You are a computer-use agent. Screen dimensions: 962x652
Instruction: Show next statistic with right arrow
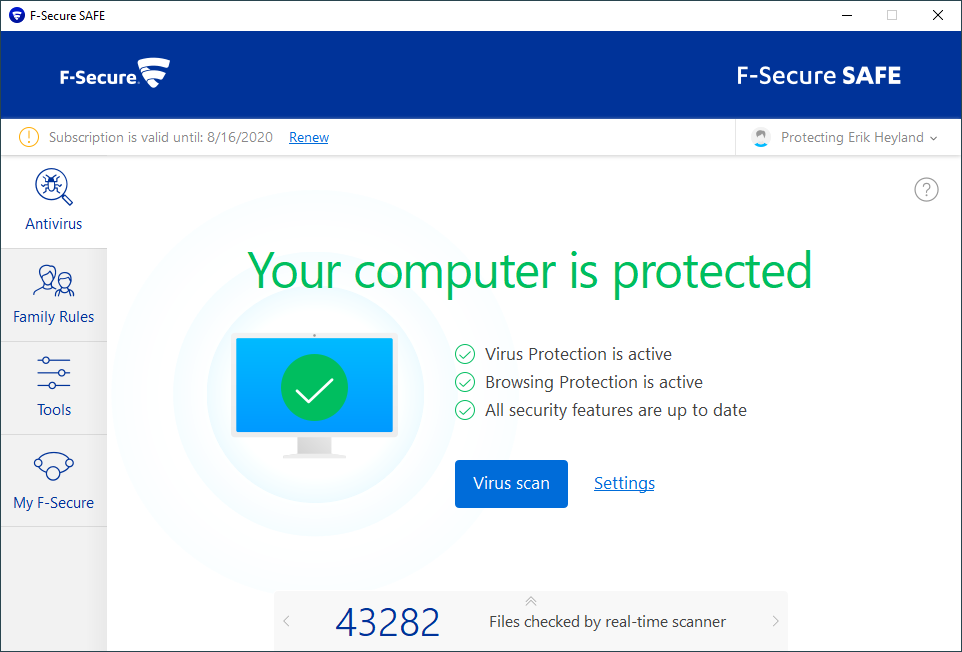(775, 622)
